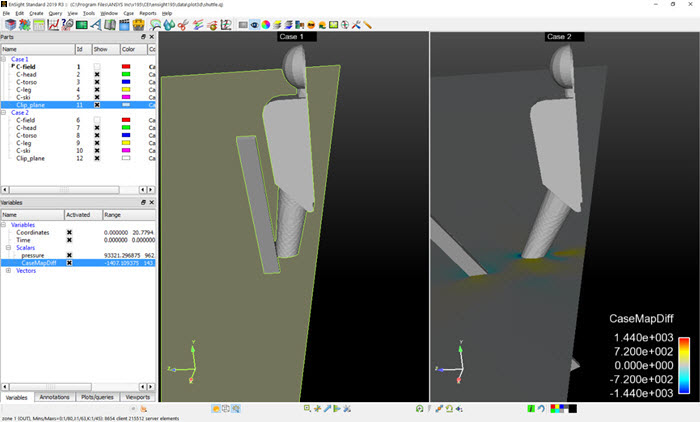Deactivate the pressure scalar variable checkbox
700x422 pixels.
click(x=69, y=255)
